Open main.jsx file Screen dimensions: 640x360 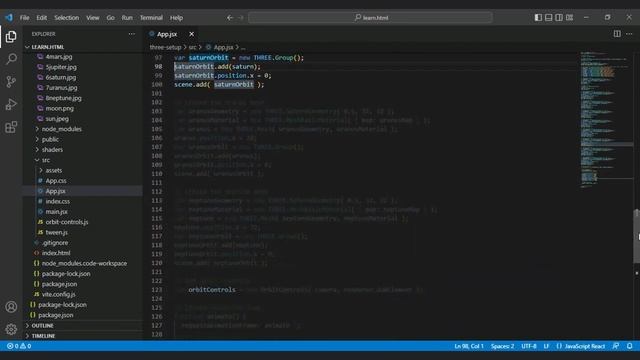point(56,212)
